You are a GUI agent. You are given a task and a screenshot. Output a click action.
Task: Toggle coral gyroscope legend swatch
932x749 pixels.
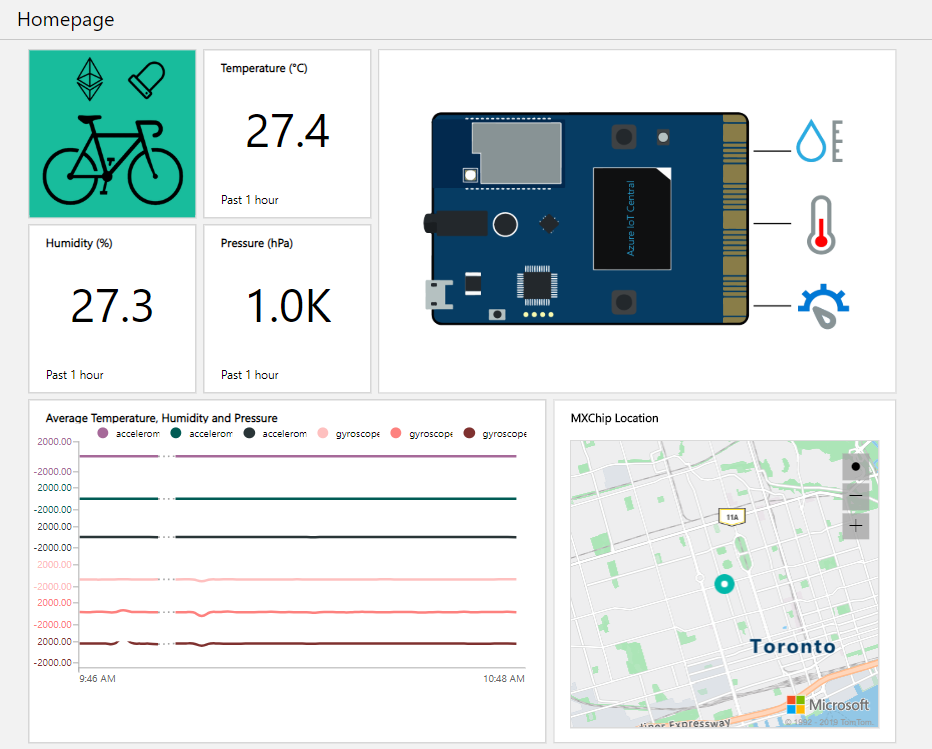[x=396, y=433]
